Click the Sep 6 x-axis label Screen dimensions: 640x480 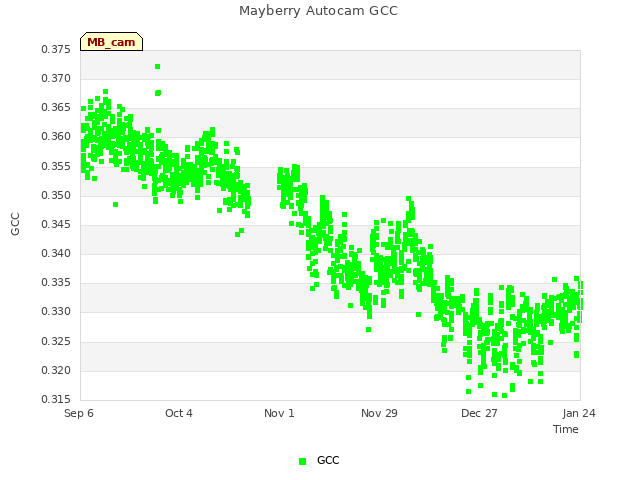[x=79, y=413]
